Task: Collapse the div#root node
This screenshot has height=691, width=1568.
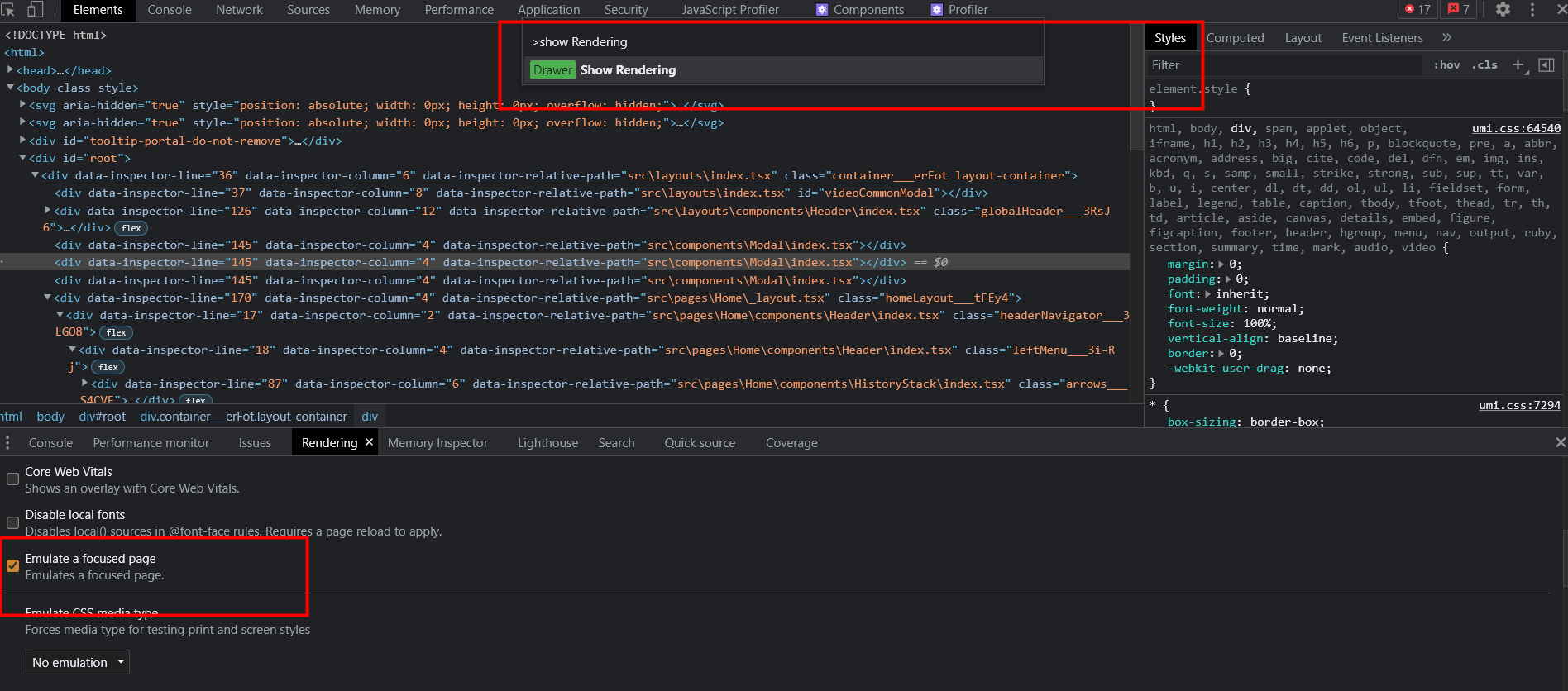Action: (23, 158)
